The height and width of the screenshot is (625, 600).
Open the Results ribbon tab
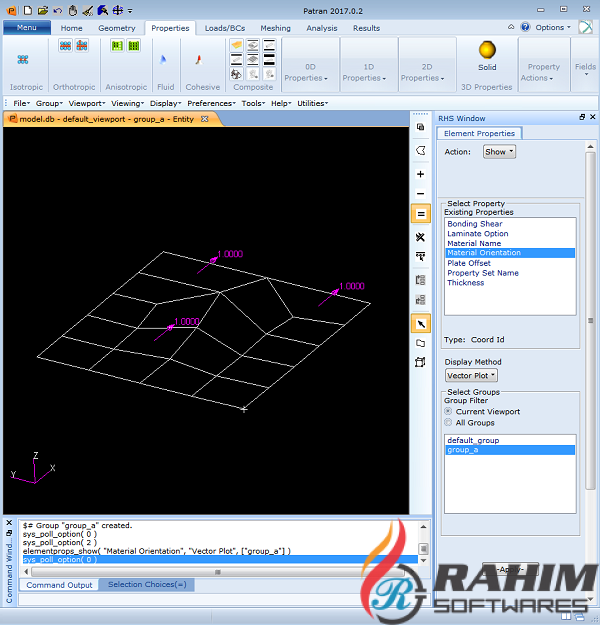(366, 28)
